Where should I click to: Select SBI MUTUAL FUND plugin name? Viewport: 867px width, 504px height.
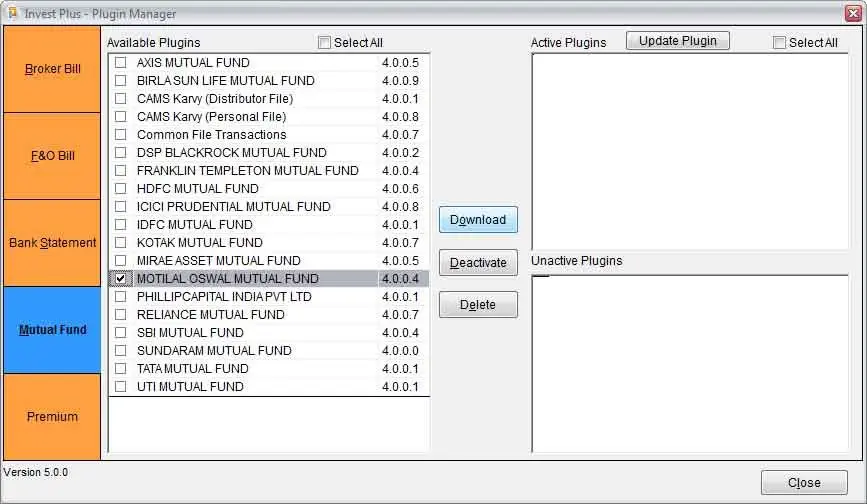[x=190, y=333]
